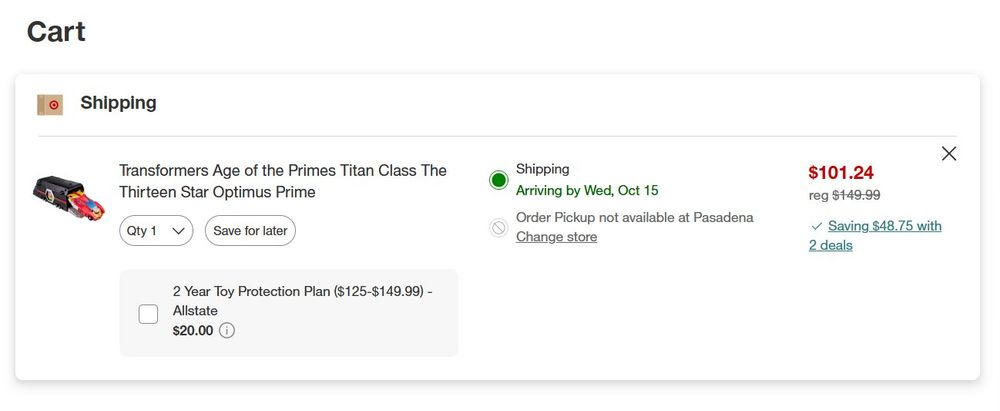Viewport: 1000px width, 411px height.
Task: Remove the Optimus Prime item with X
Action: (949, 154)
